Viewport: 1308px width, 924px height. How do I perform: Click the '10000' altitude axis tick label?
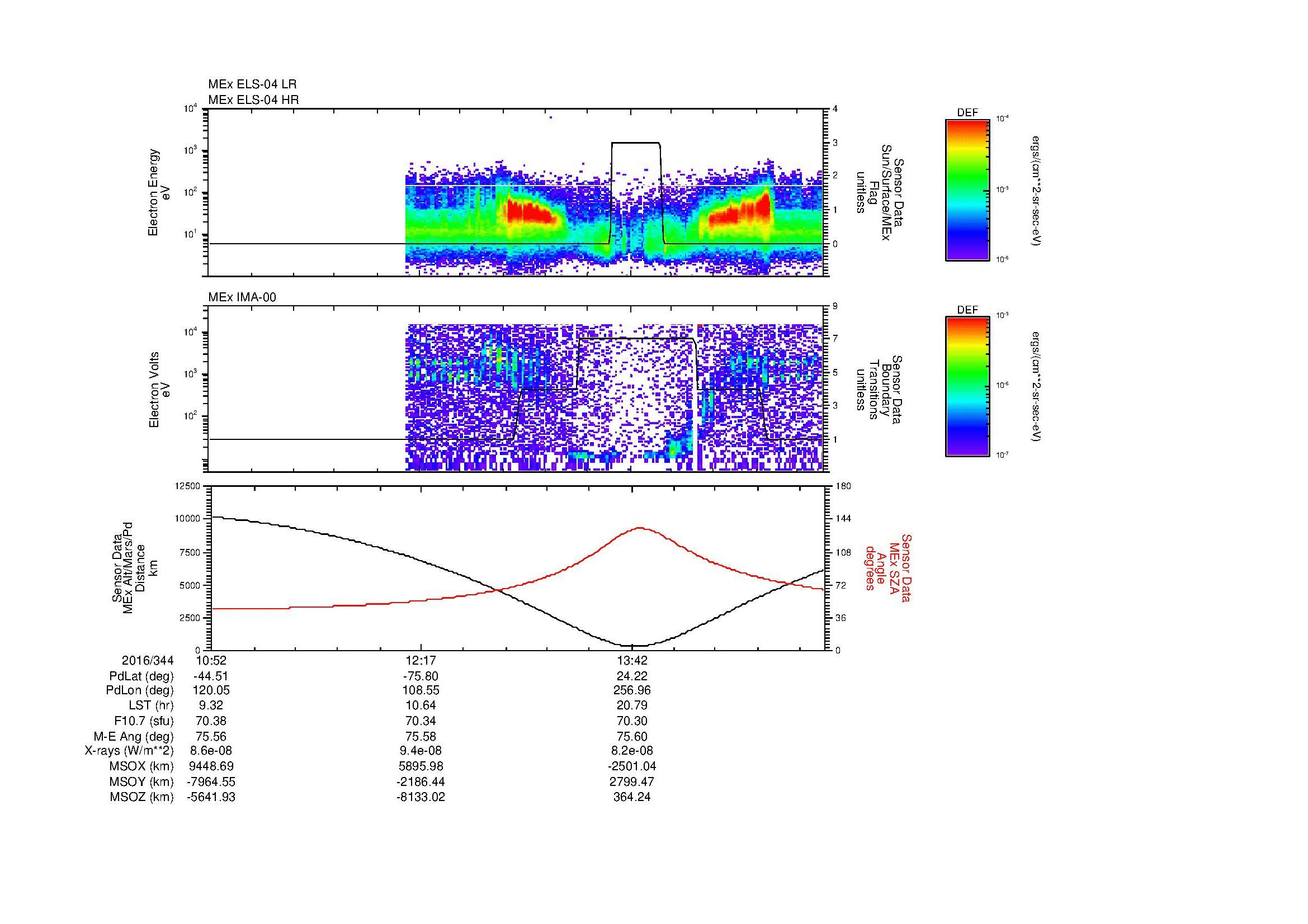pyautogui.click(x=188, y=519)
